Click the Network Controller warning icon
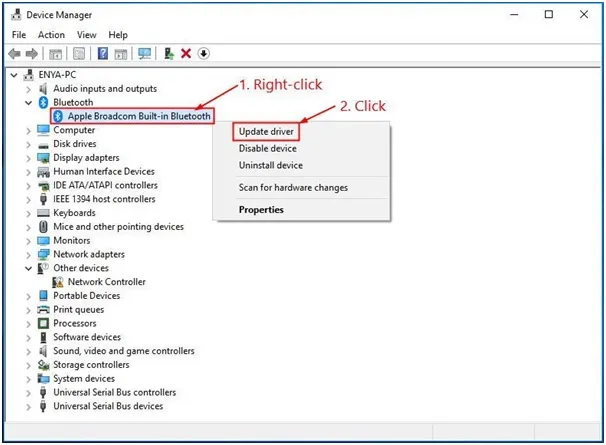 pos(58,282)
